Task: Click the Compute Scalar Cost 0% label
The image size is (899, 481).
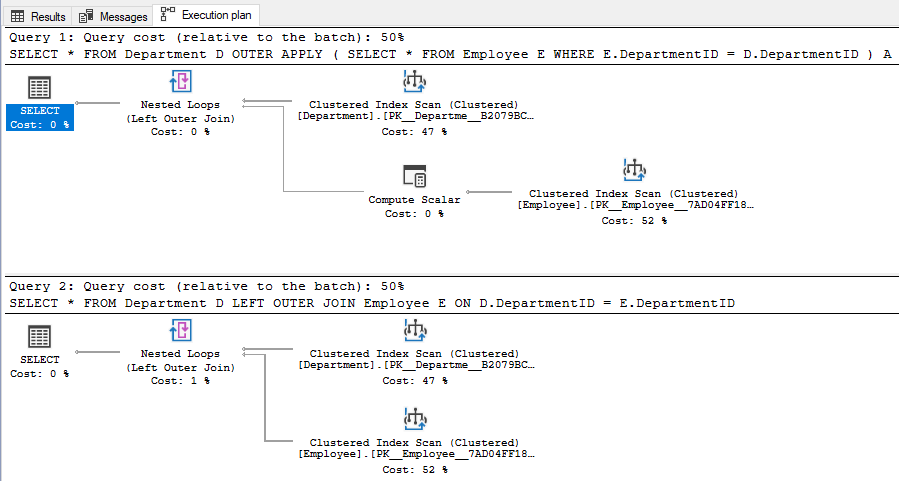Action: [x=414, y=214]
